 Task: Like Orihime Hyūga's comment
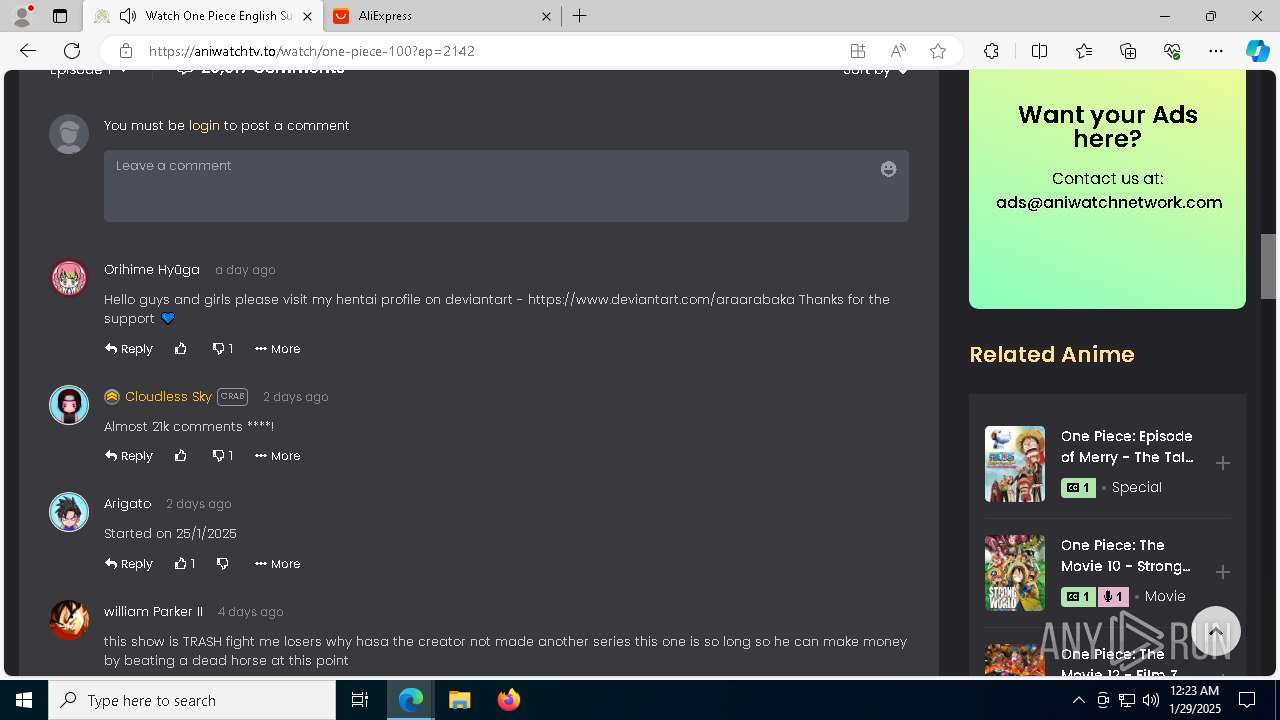pyautogui.click(x=181, y=349)
